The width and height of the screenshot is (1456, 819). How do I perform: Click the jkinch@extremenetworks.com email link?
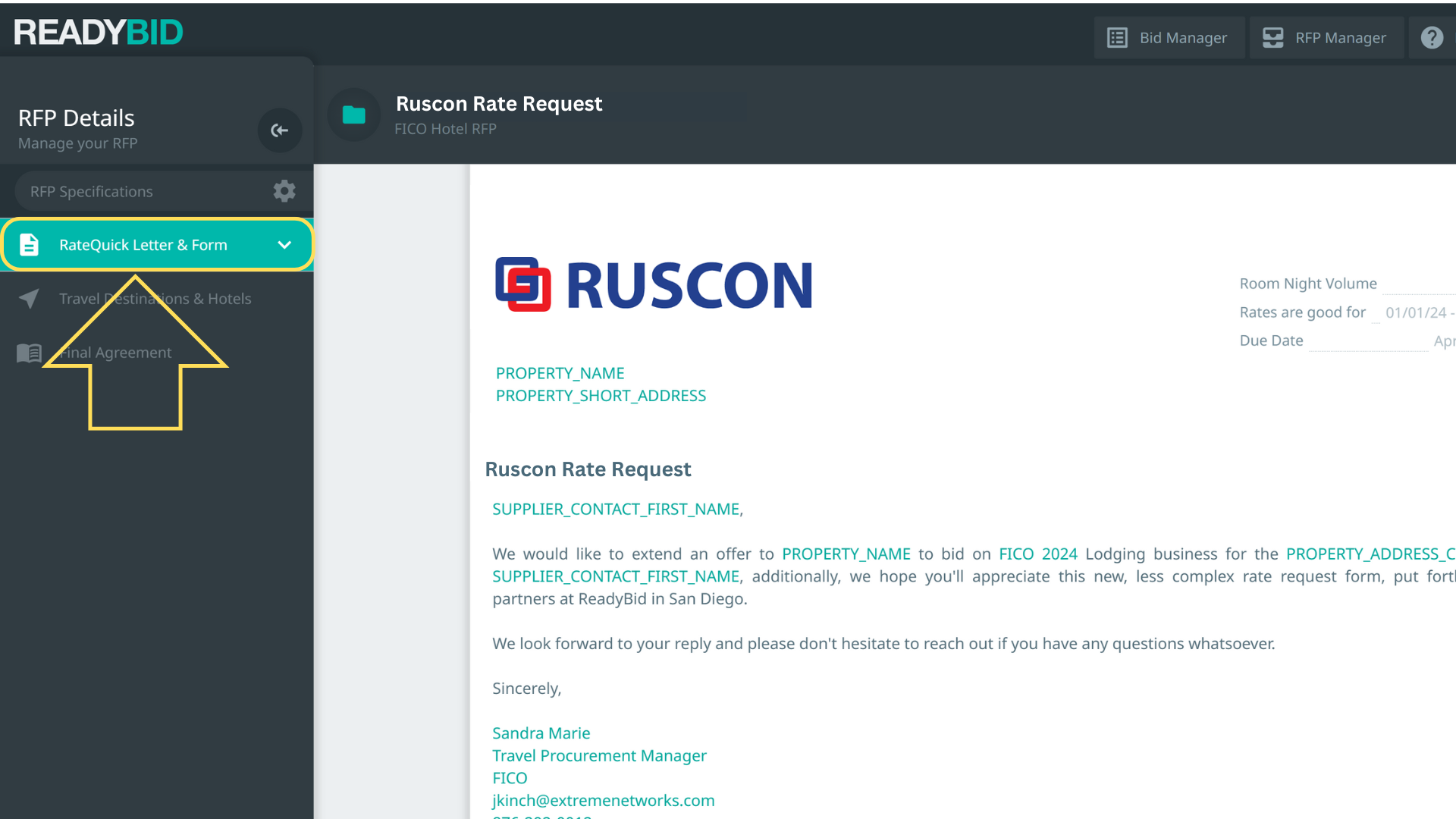pos(603,801)
